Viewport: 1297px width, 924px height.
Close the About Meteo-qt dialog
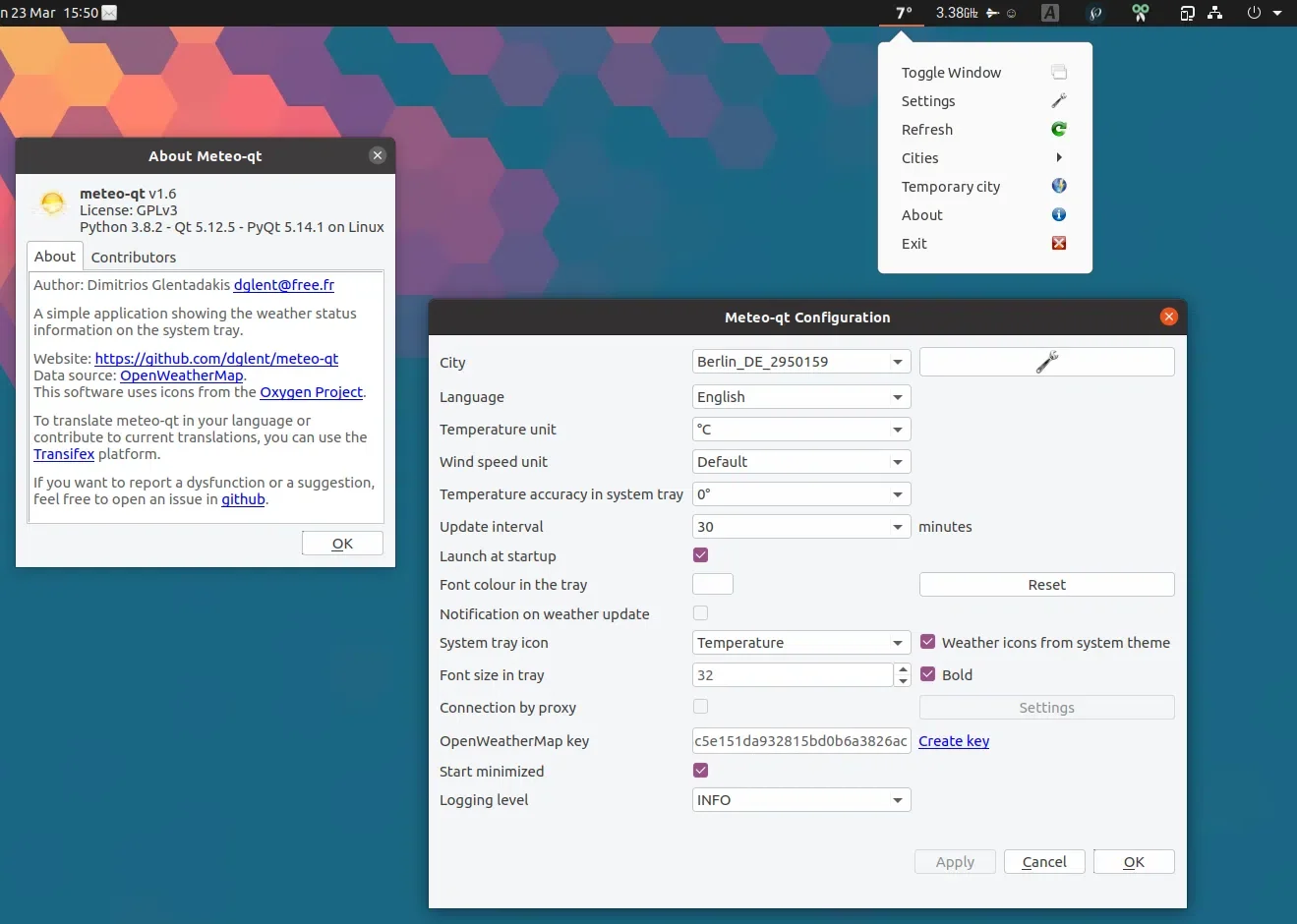pos(378,155)
